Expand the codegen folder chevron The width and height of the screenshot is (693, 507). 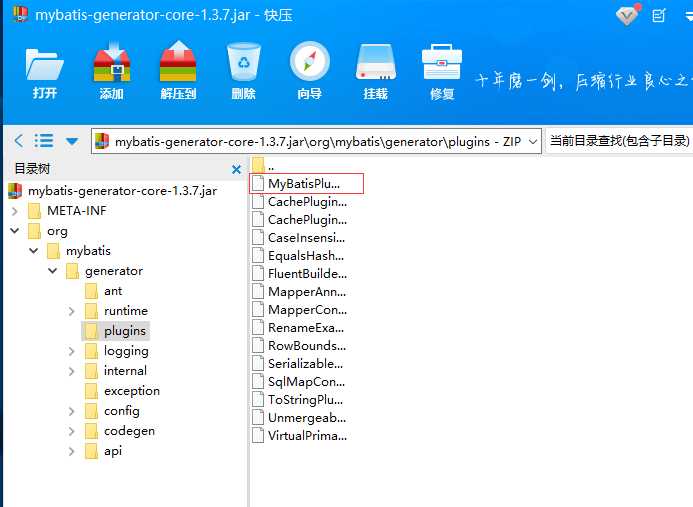[x=72, y=431]
